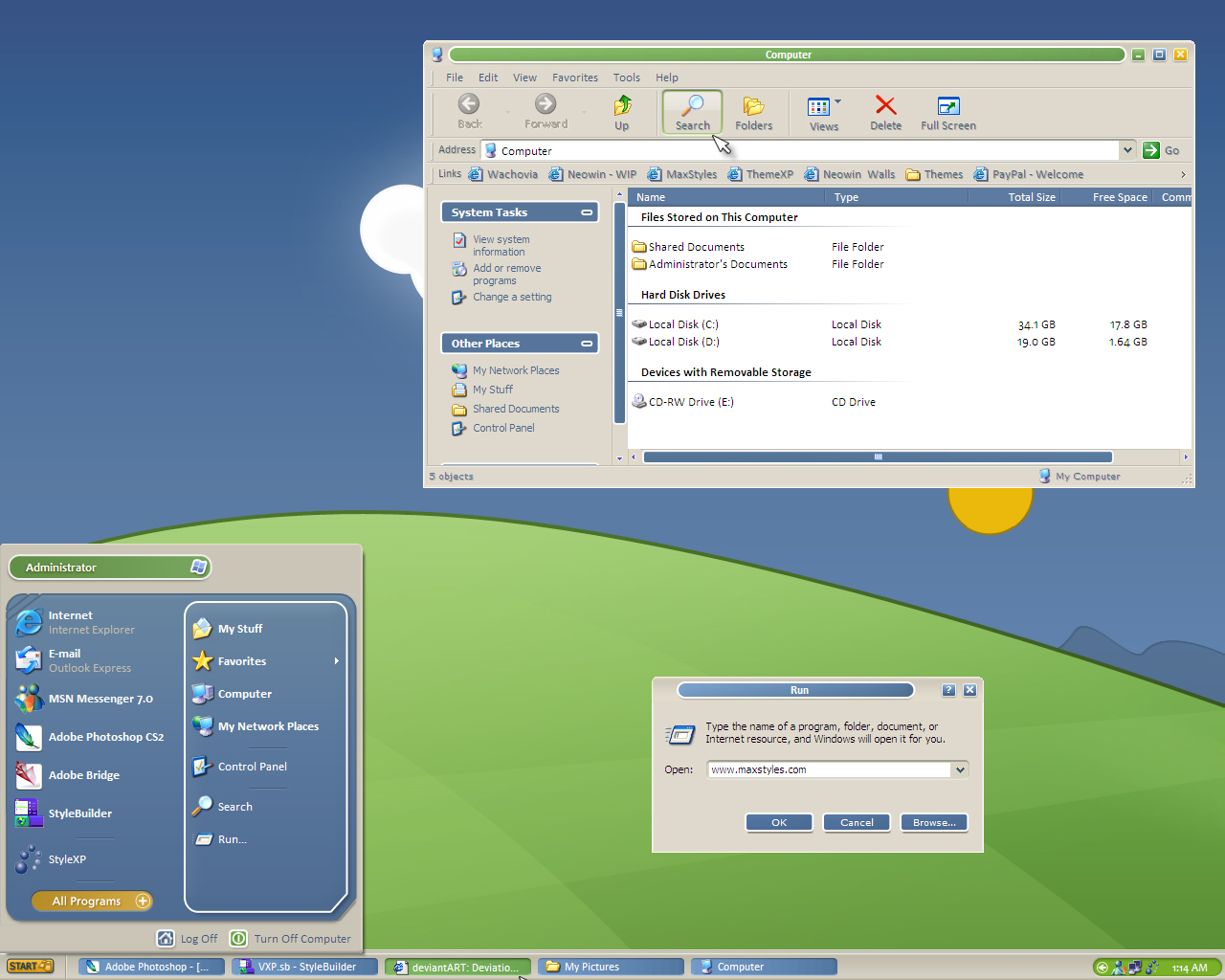The height and width of the screenshot is (980, 1225).
Task: Expand hidden system tray icons arrow
Action: [x=1102, y=968]
